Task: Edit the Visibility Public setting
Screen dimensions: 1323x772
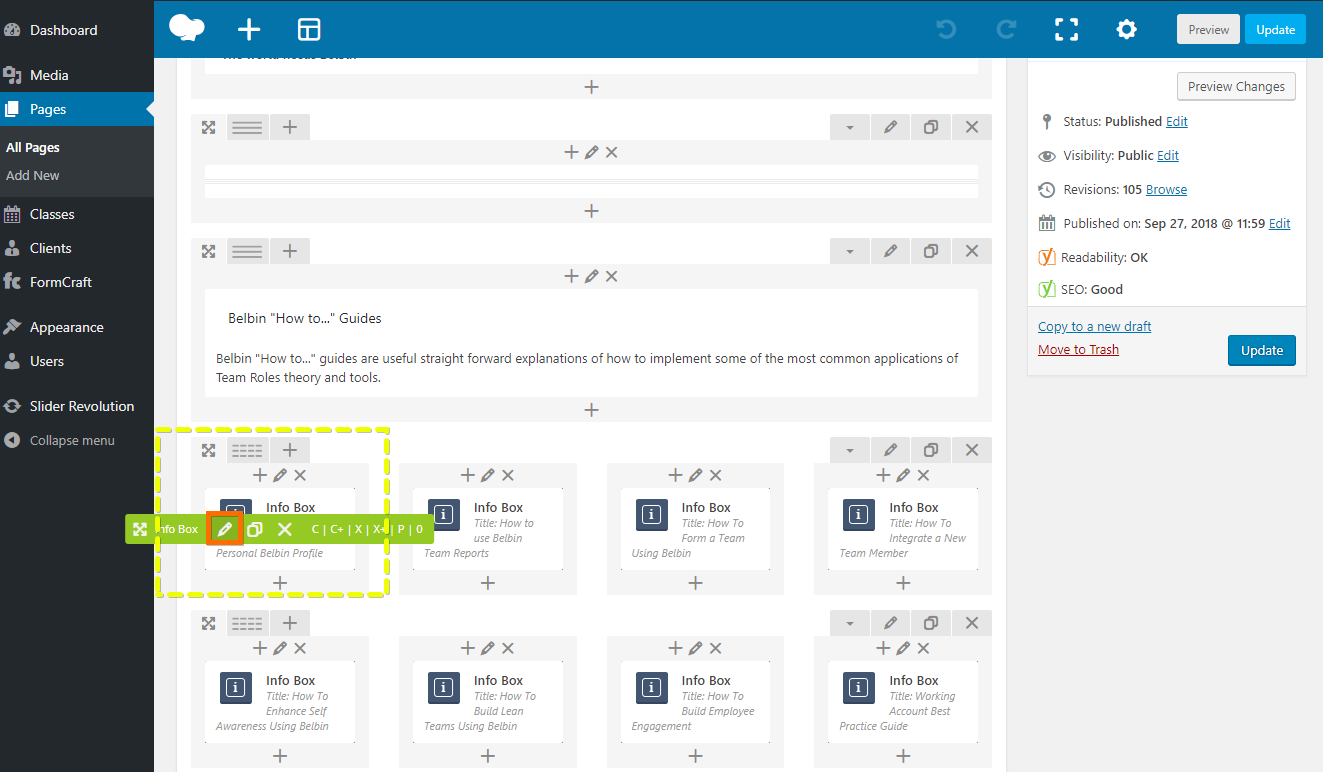Action: pyautogui.click(x=1168, y=155)
